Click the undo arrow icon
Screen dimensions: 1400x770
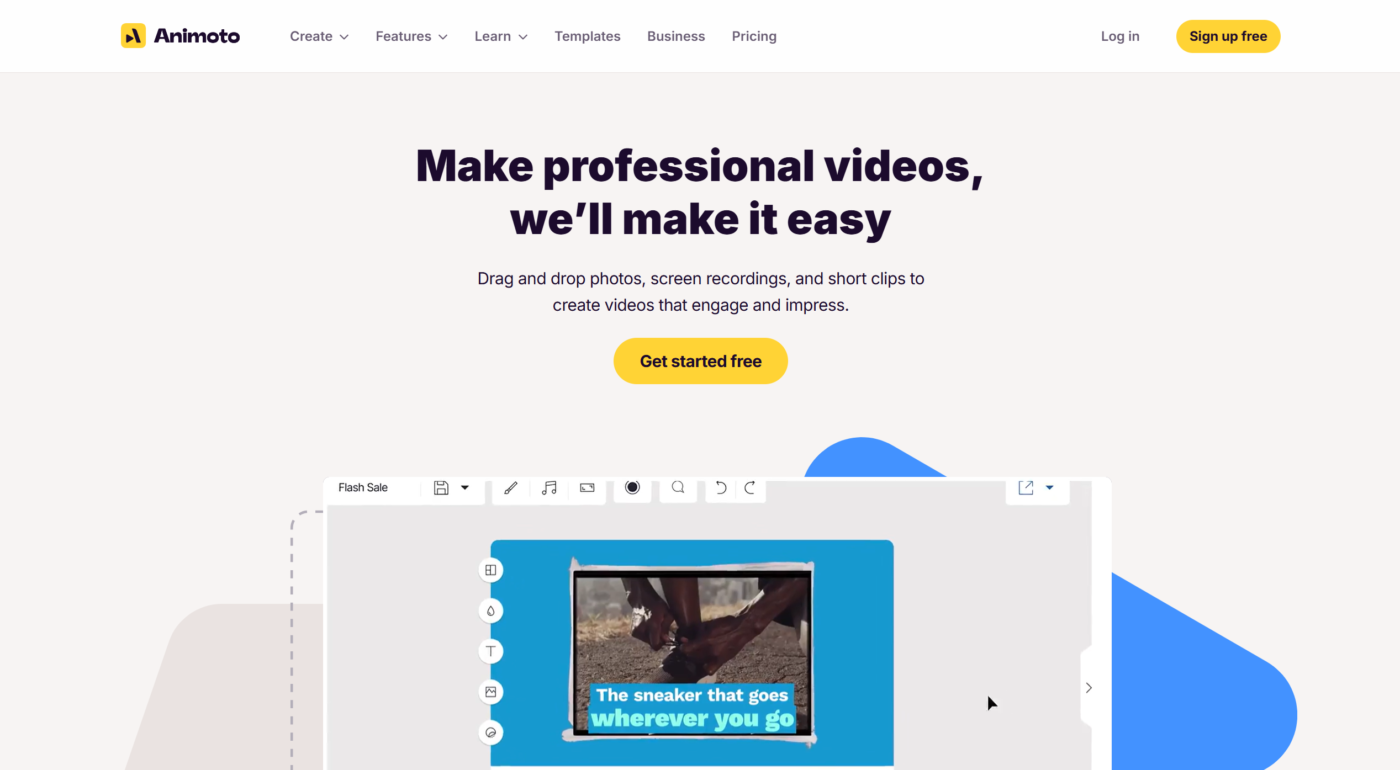pos(720,488)
